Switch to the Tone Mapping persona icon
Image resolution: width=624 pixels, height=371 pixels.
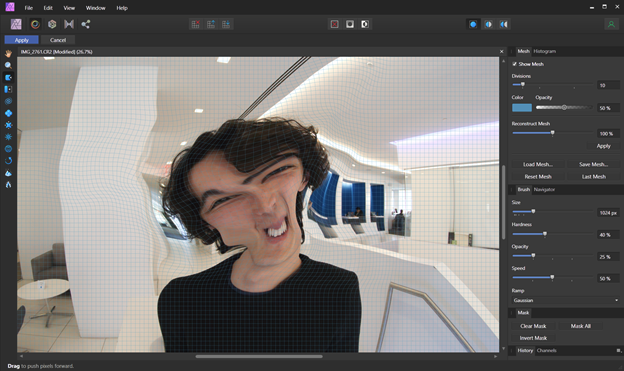click(x=69, y=24)
